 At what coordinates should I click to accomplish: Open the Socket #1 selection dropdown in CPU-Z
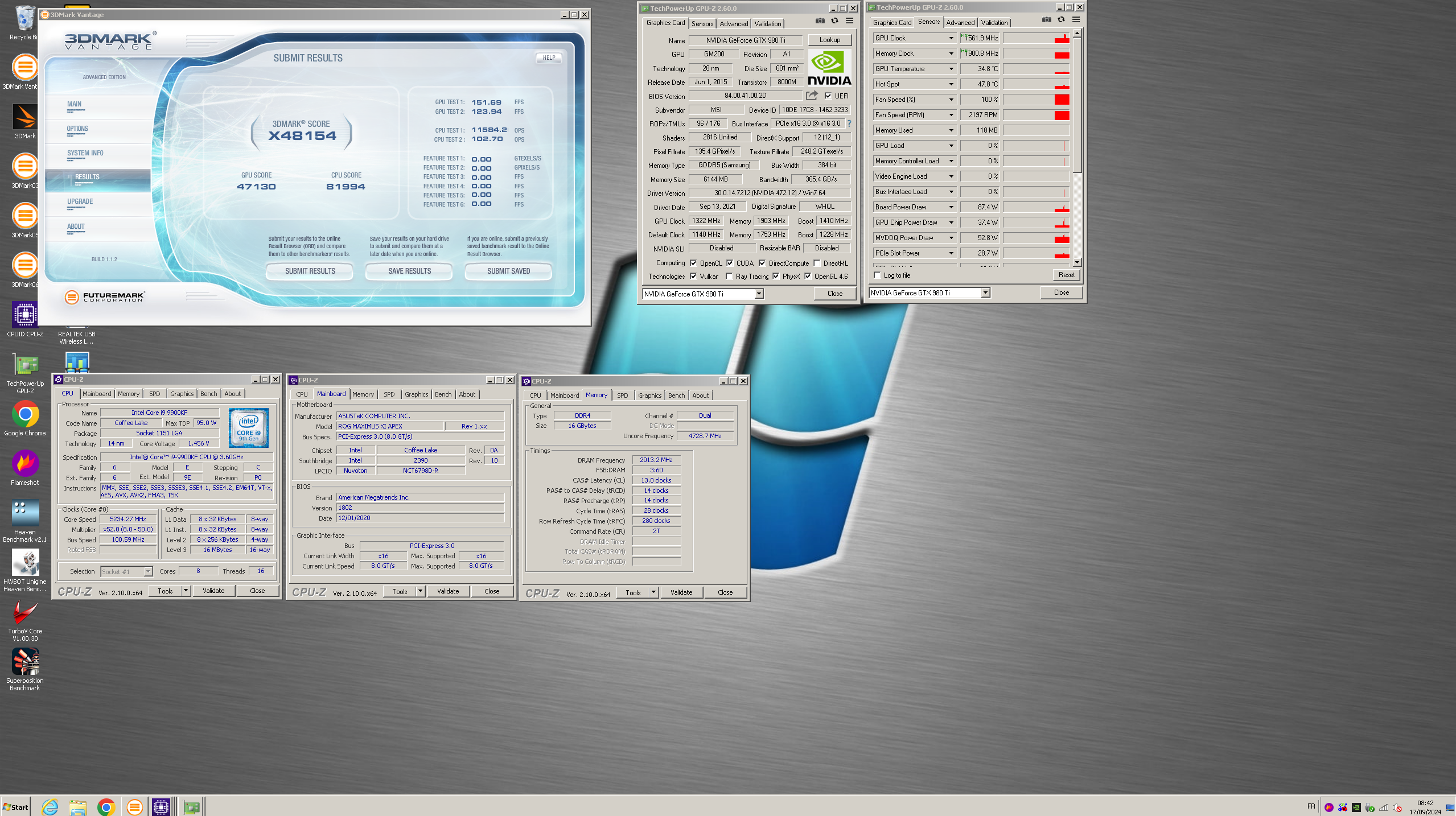148,572
